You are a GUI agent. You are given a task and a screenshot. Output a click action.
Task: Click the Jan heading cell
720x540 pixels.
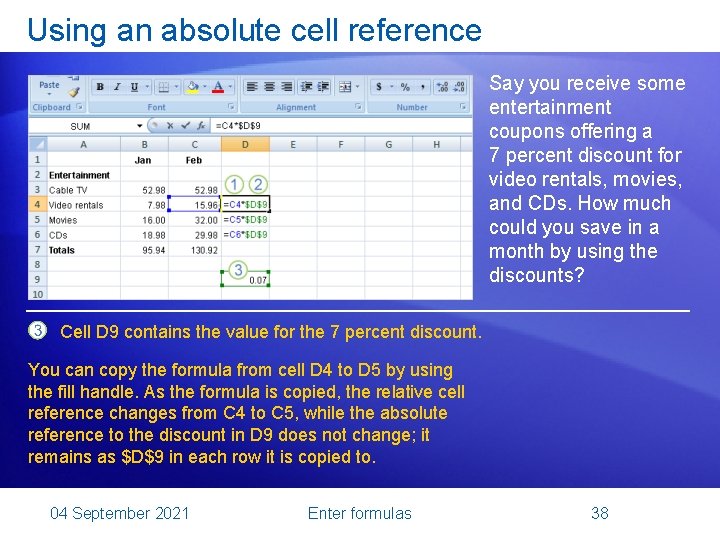pos(144,160)
